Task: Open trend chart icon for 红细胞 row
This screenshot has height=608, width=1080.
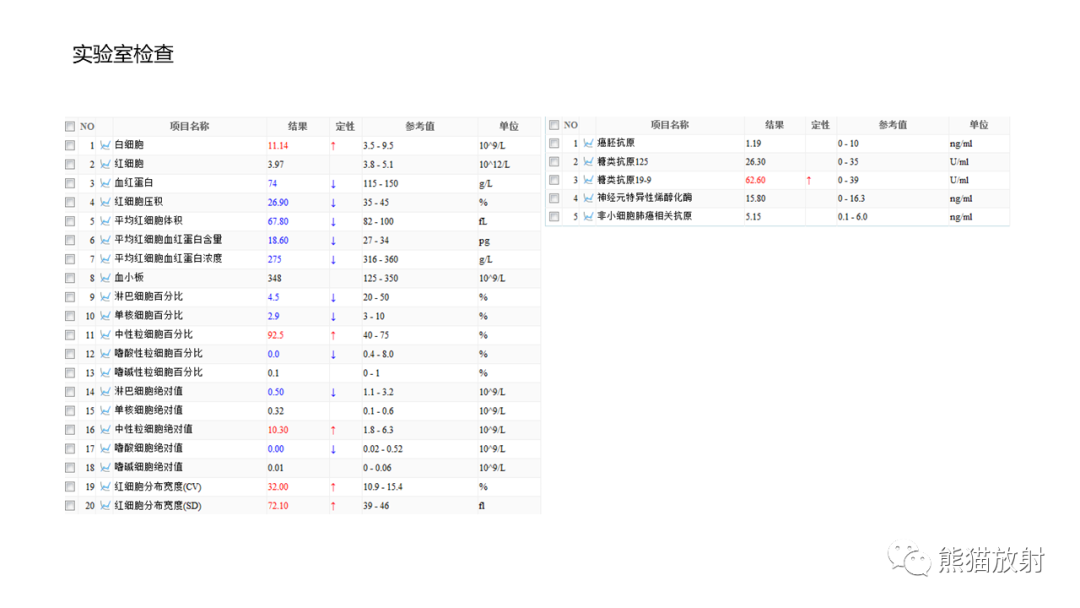Action: pos(105,164)
